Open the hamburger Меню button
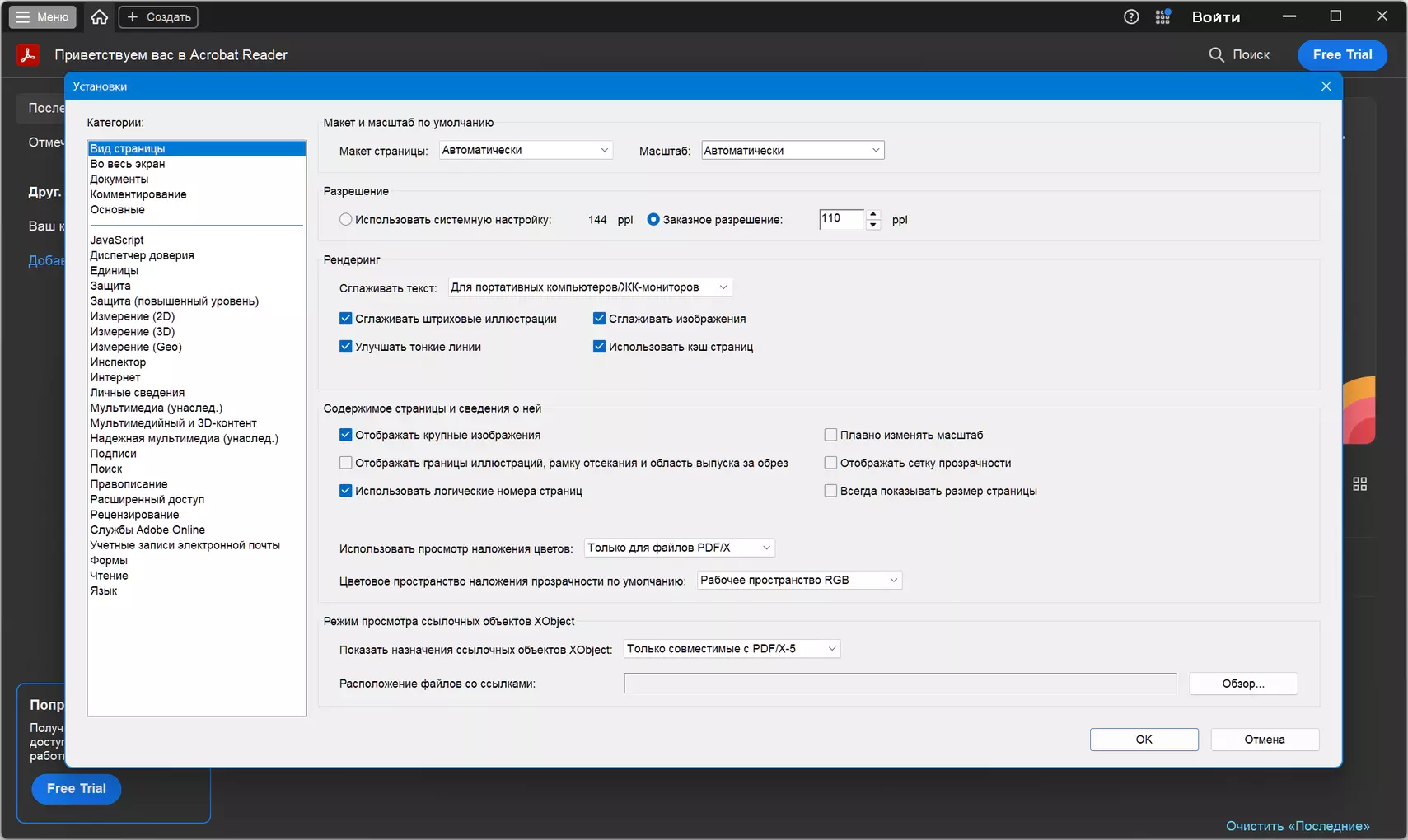1408x840 pixels. tap(42, 16)
